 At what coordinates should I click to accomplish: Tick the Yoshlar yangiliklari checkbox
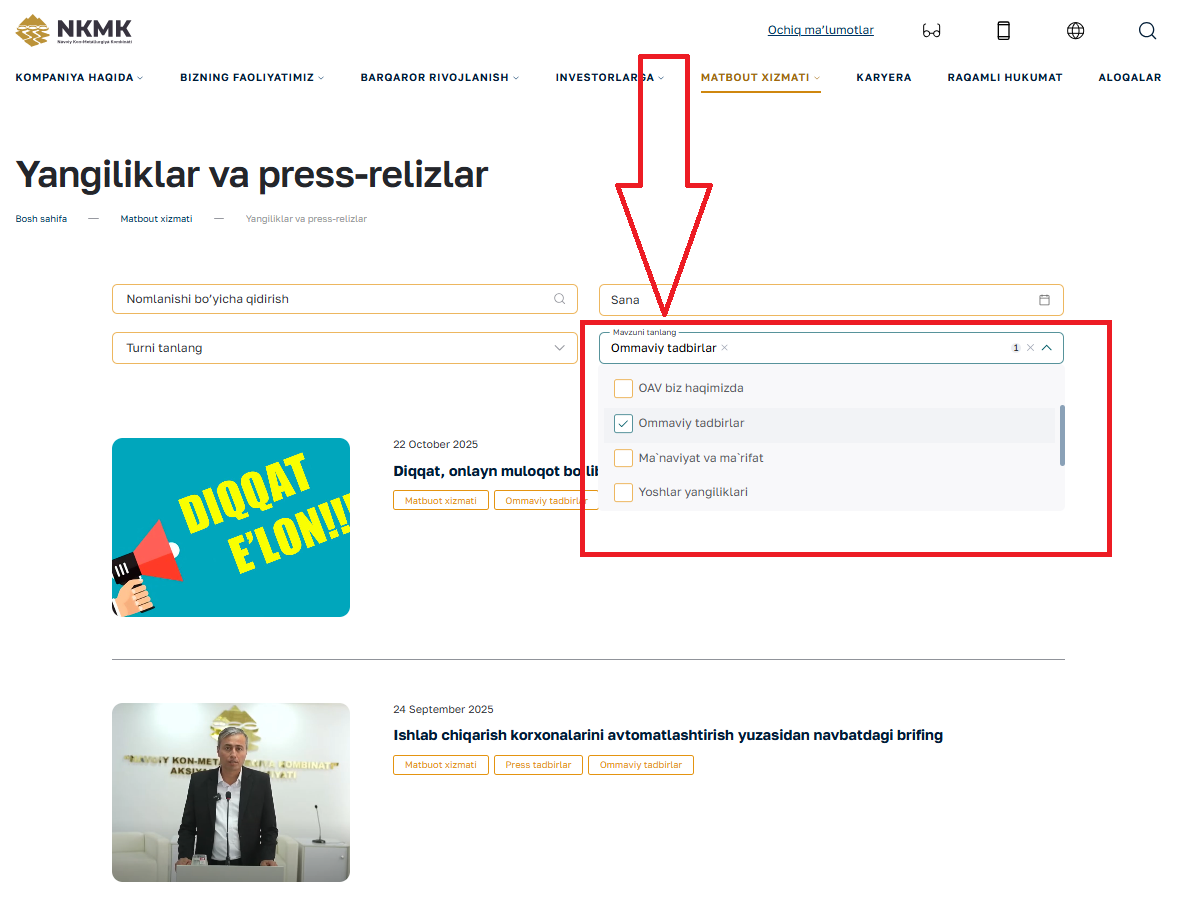point(623,492)
